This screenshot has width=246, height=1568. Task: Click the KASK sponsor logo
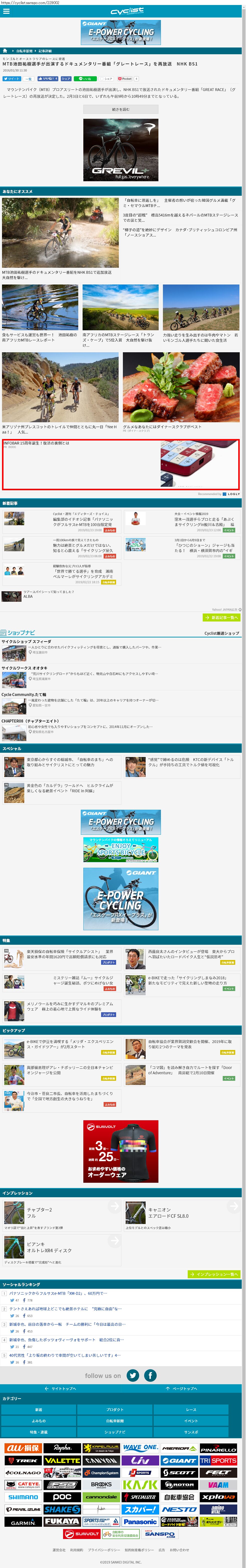[x=140, y=1484]
